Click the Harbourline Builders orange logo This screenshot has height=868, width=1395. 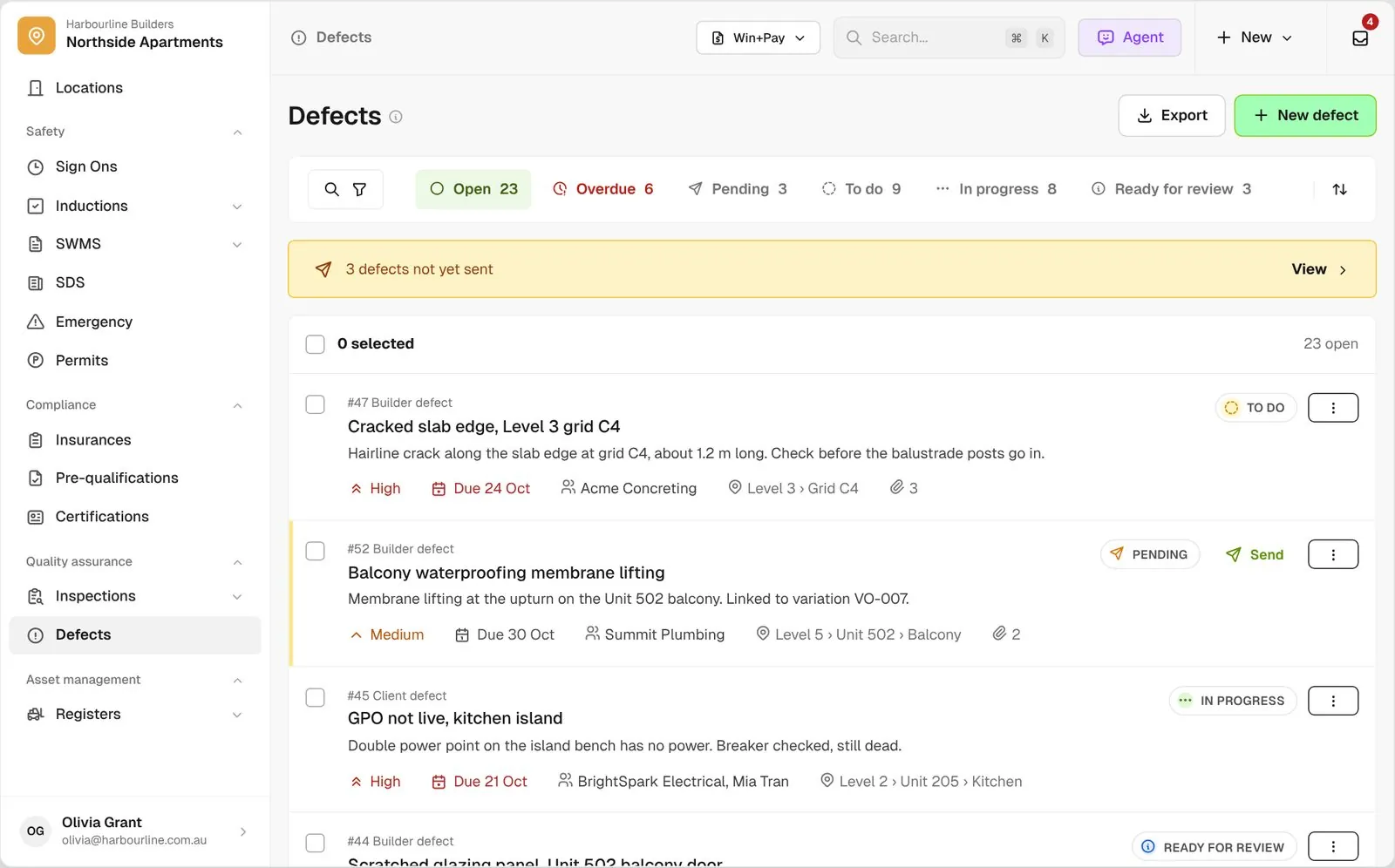tap(37, 36)
